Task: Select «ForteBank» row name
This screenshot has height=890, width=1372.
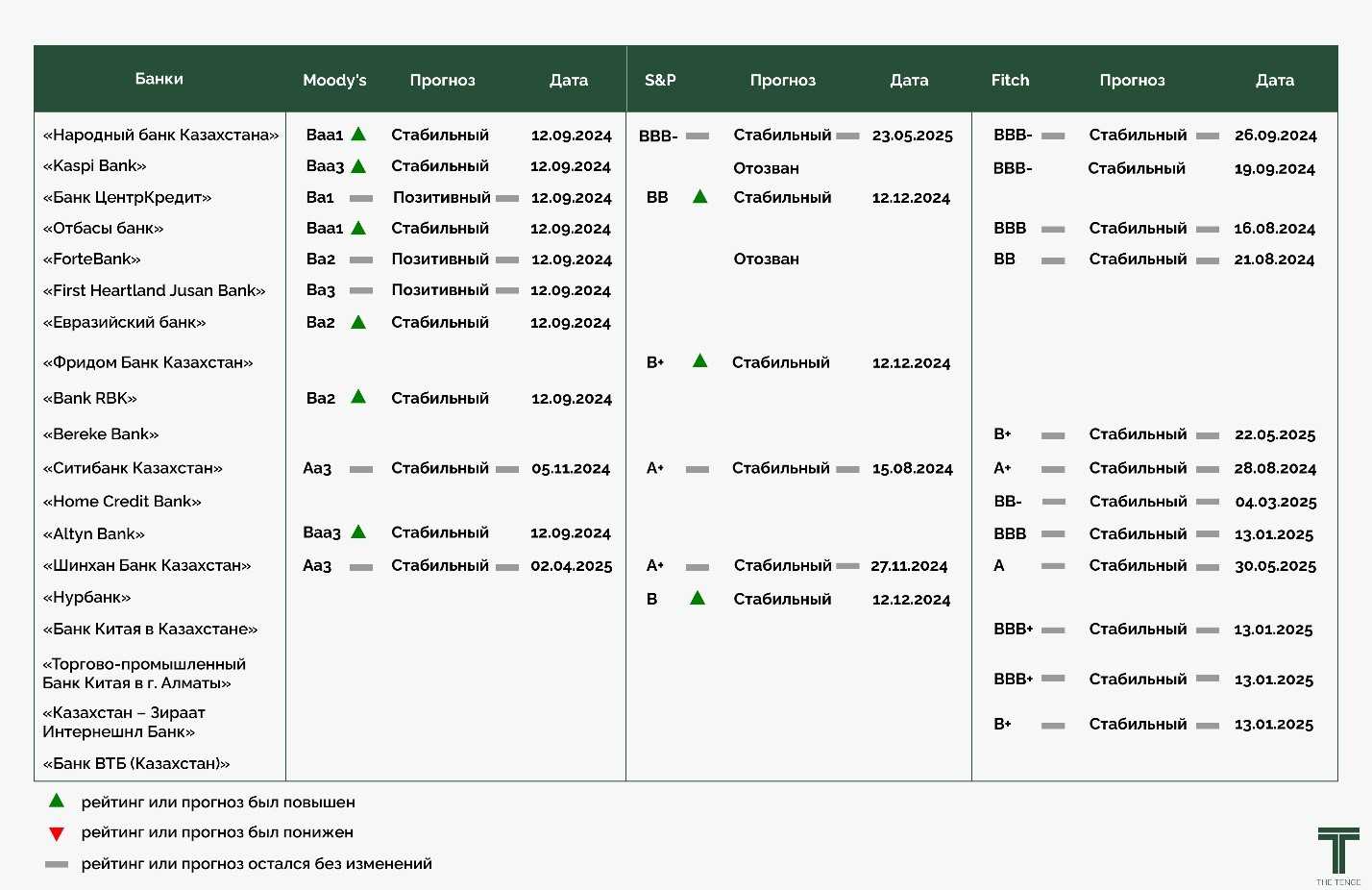Action: pos(91,259)
